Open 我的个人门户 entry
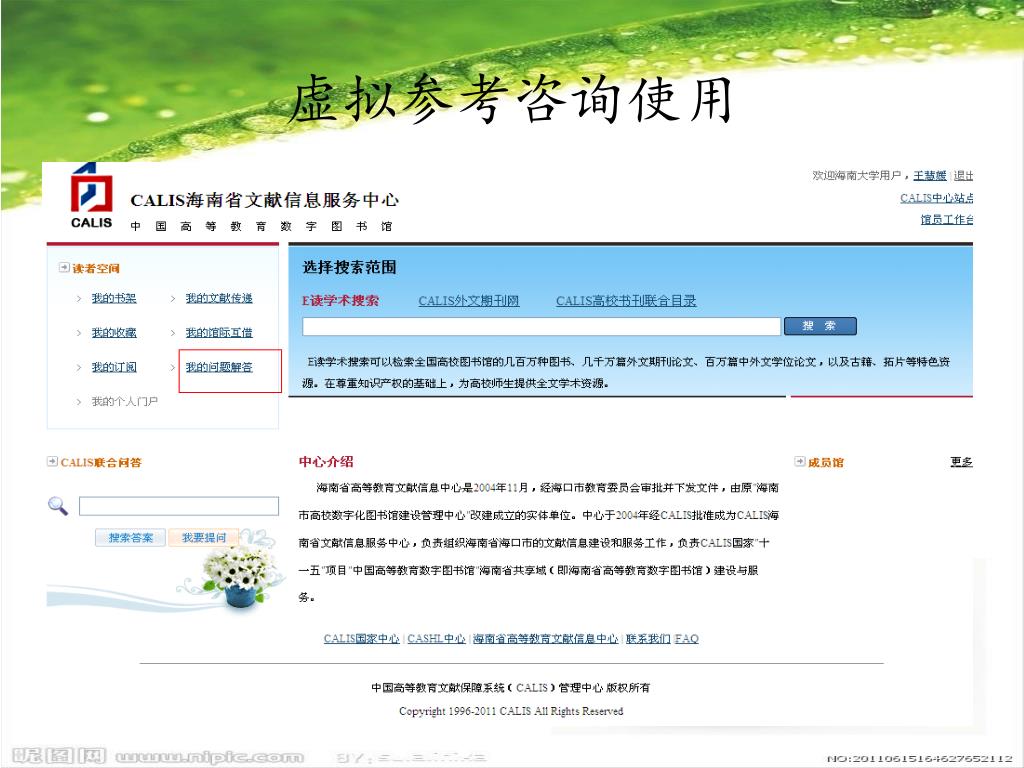1024x768 pixels. point(124,402)
